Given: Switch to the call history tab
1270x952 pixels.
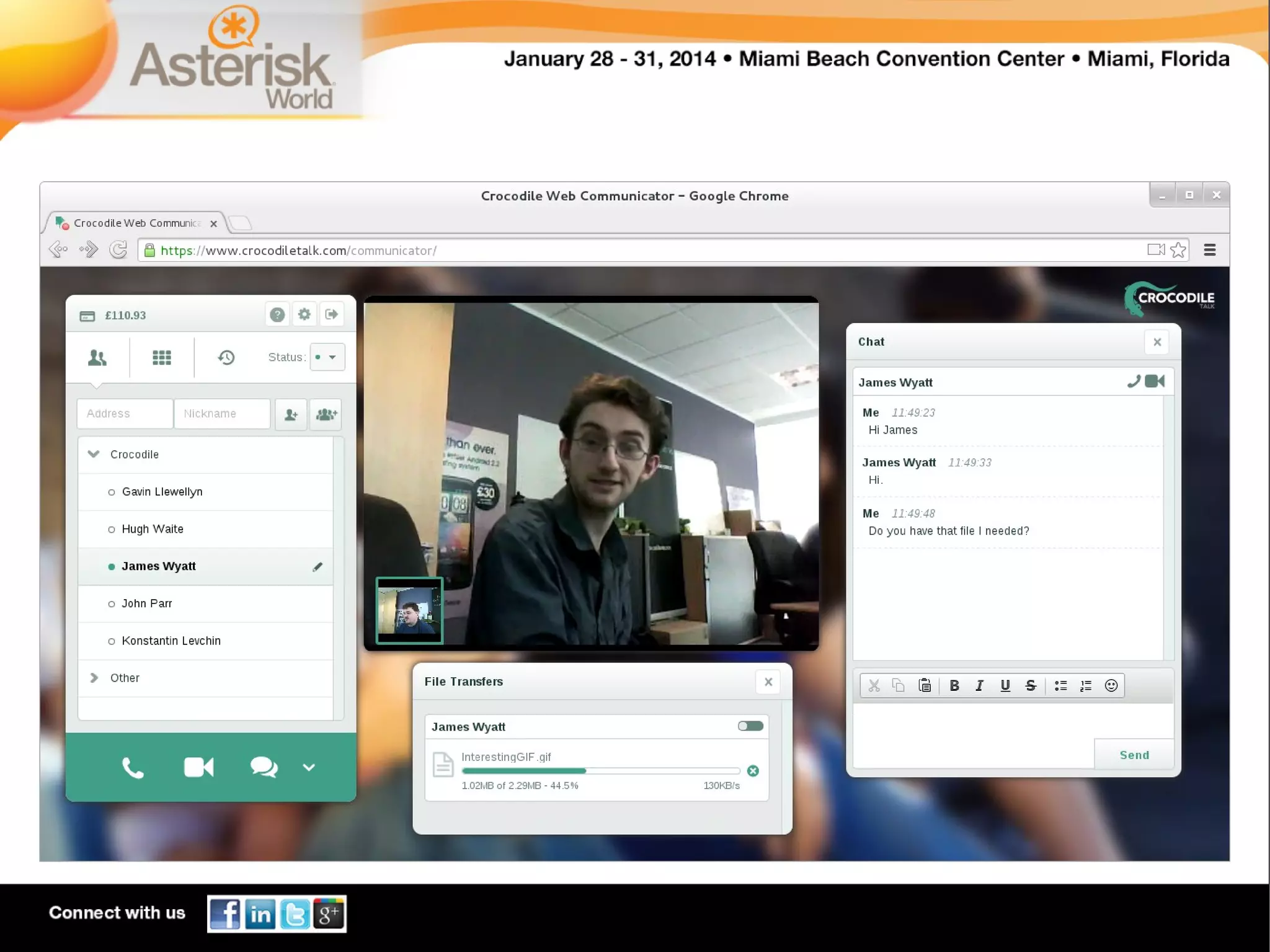Looking at the screenshot, I should (226, 357).
